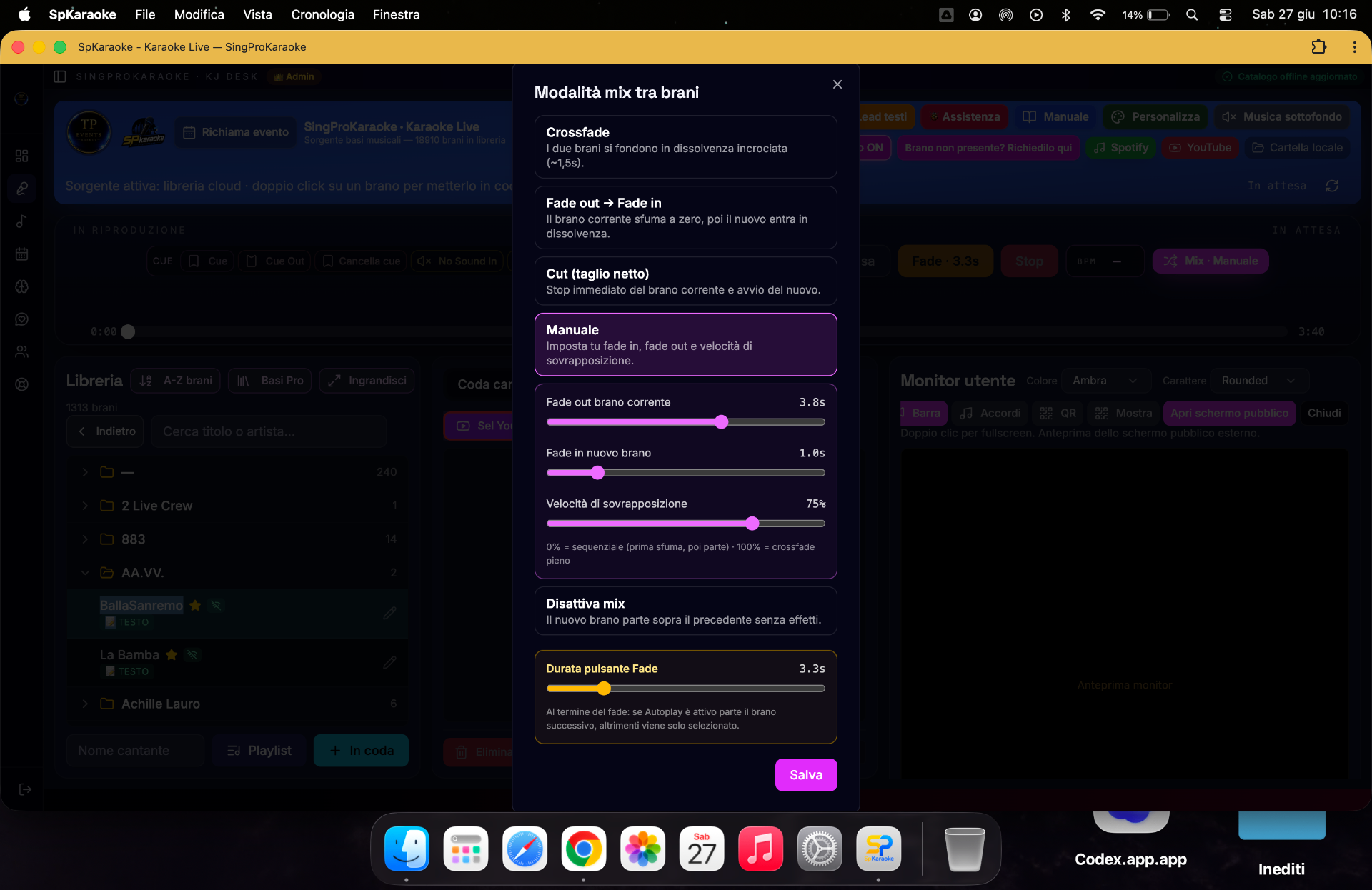This screenshot has width=1372, height=890.
Task: Open Safari from the Dock
Action: click(x=525, y=849)
